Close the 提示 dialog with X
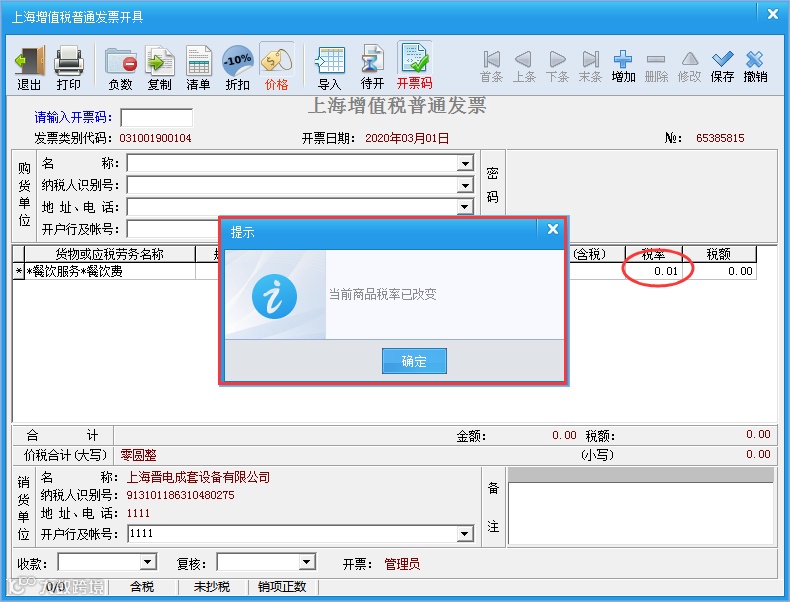790x602 pixels. point(553,229)
